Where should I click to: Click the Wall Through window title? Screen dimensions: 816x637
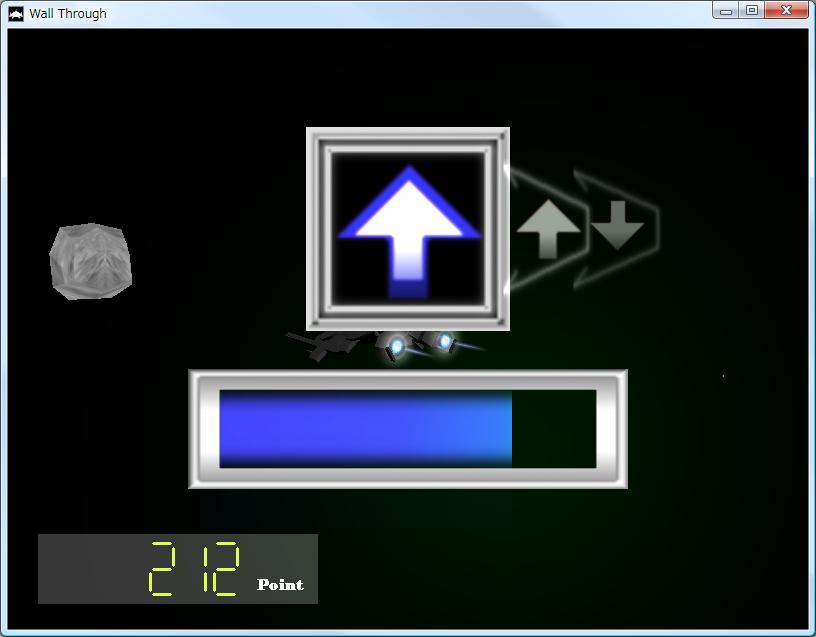[68, 14]
